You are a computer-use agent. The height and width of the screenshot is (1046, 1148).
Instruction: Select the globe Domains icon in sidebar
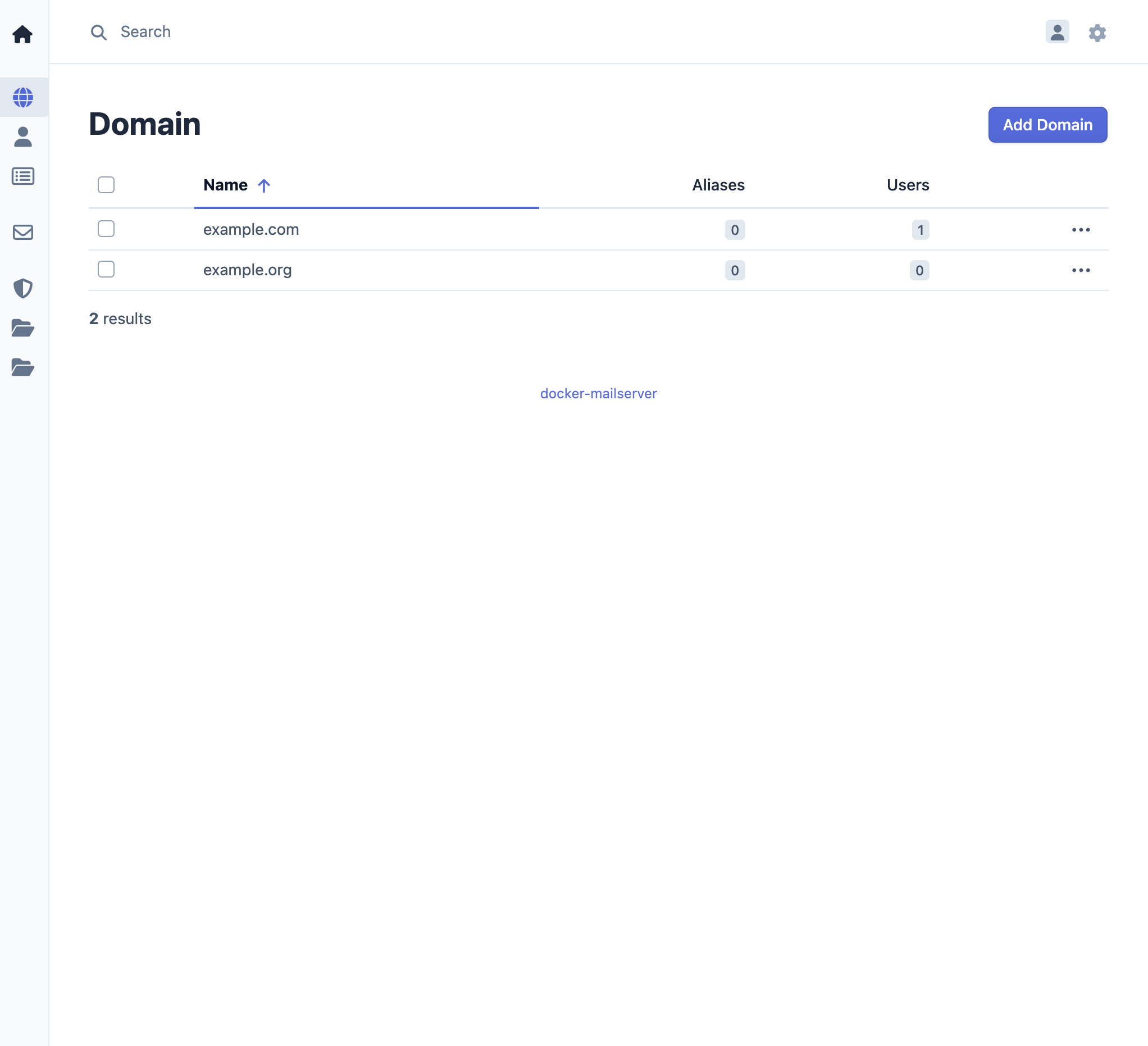(23, 97)
